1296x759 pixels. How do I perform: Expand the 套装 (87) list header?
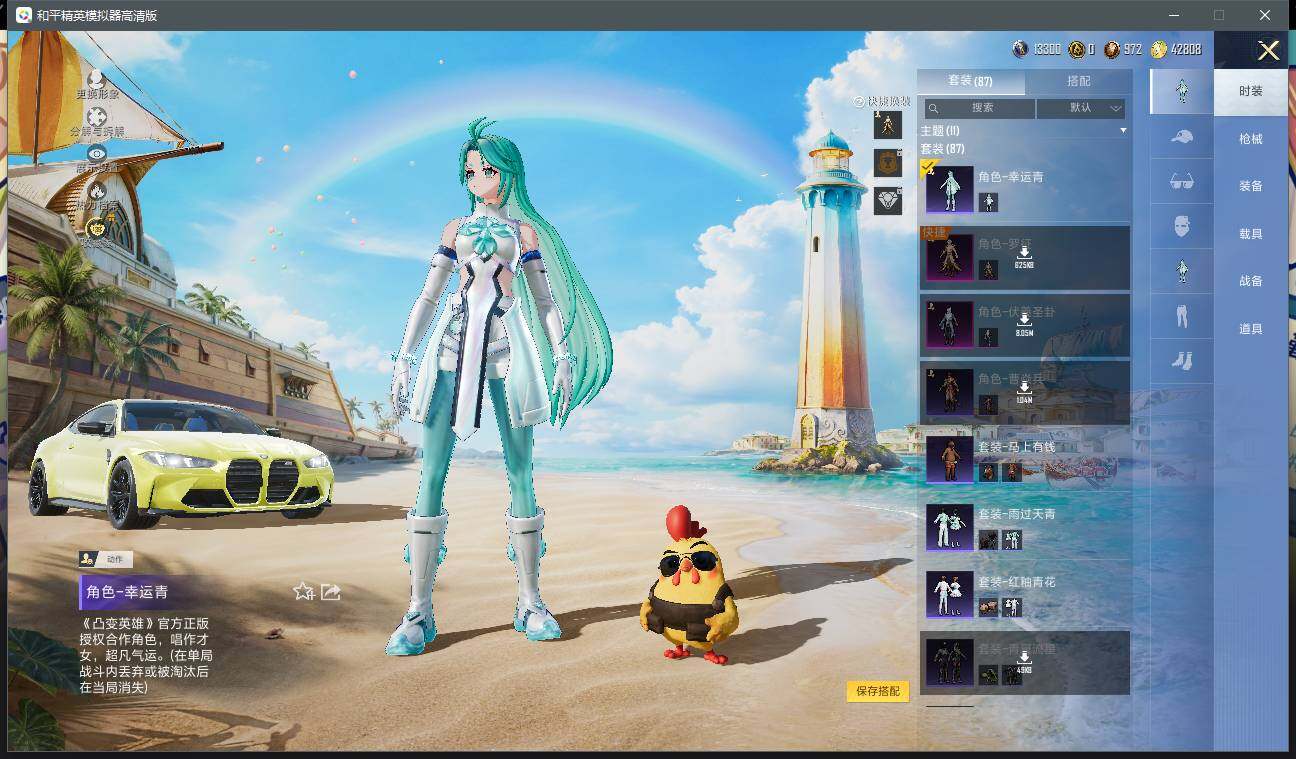(942, 148)
